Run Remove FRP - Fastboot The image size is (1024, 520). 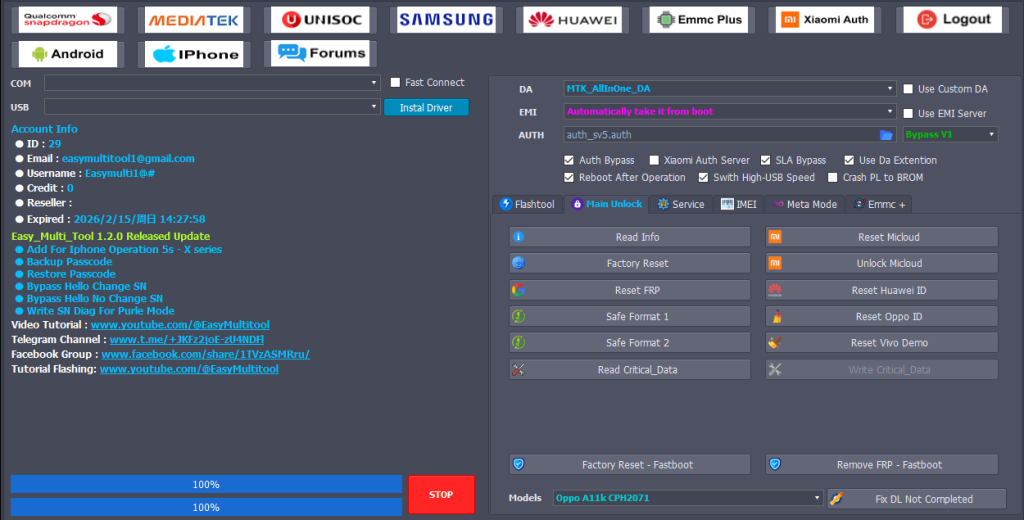[882, 464]
